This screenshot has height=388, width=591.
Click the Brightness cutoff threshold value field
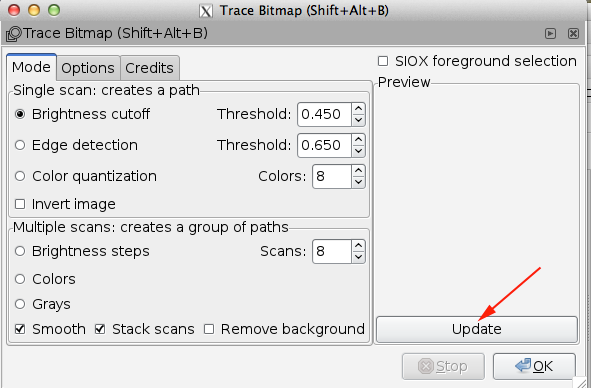[x=325, y=114]
